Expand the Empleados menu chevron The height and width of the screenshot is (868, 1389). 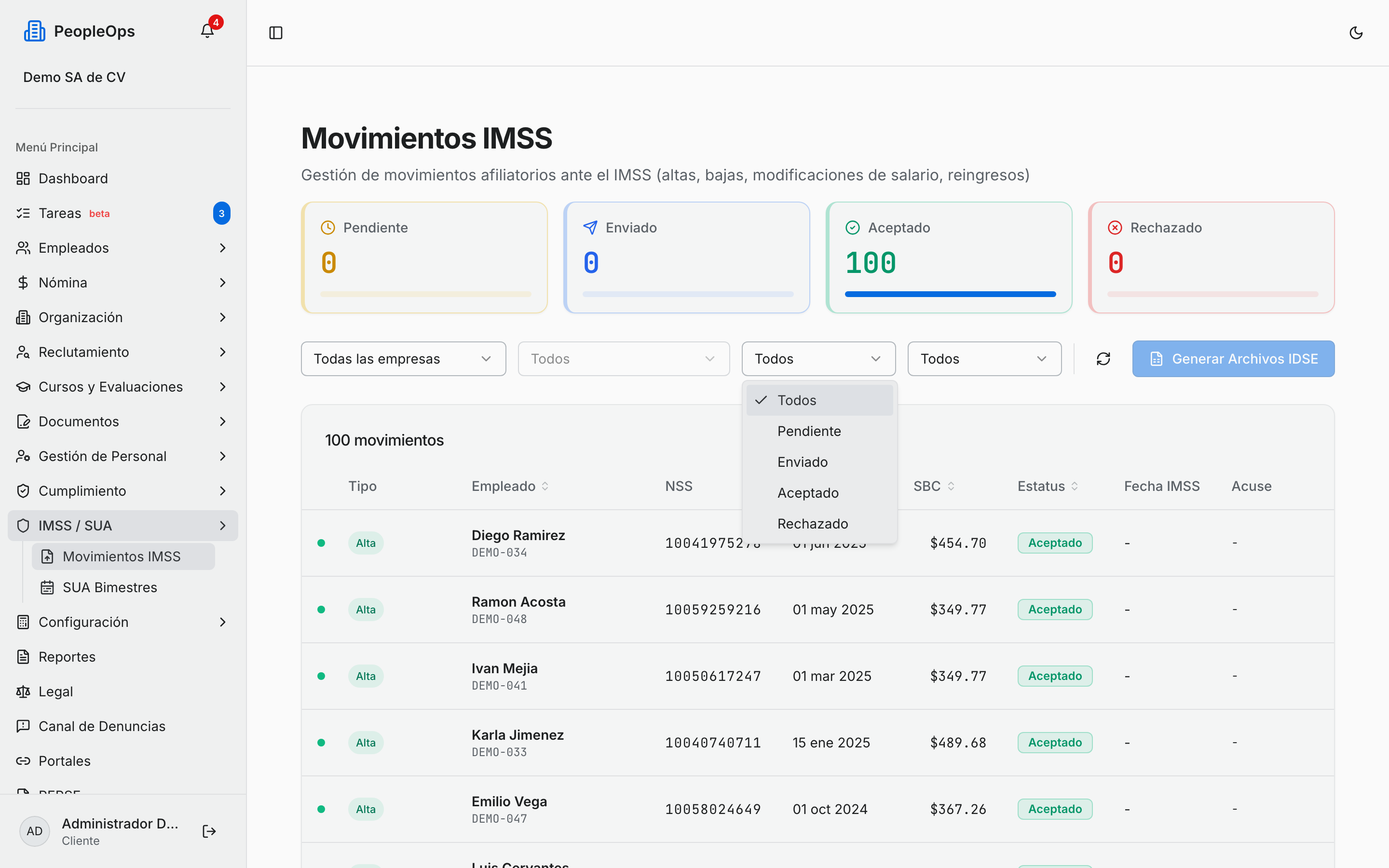click(x=223, y=248)
